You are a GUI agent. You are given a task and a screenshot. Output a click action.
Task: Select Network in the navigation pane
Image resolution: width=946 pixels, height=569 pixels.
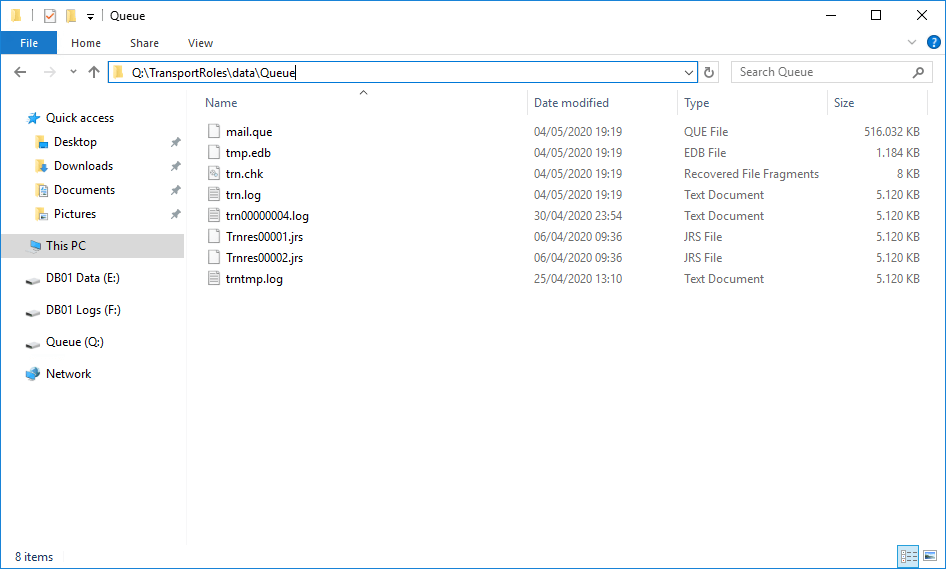pyautogui.click(x=68, y=374)
